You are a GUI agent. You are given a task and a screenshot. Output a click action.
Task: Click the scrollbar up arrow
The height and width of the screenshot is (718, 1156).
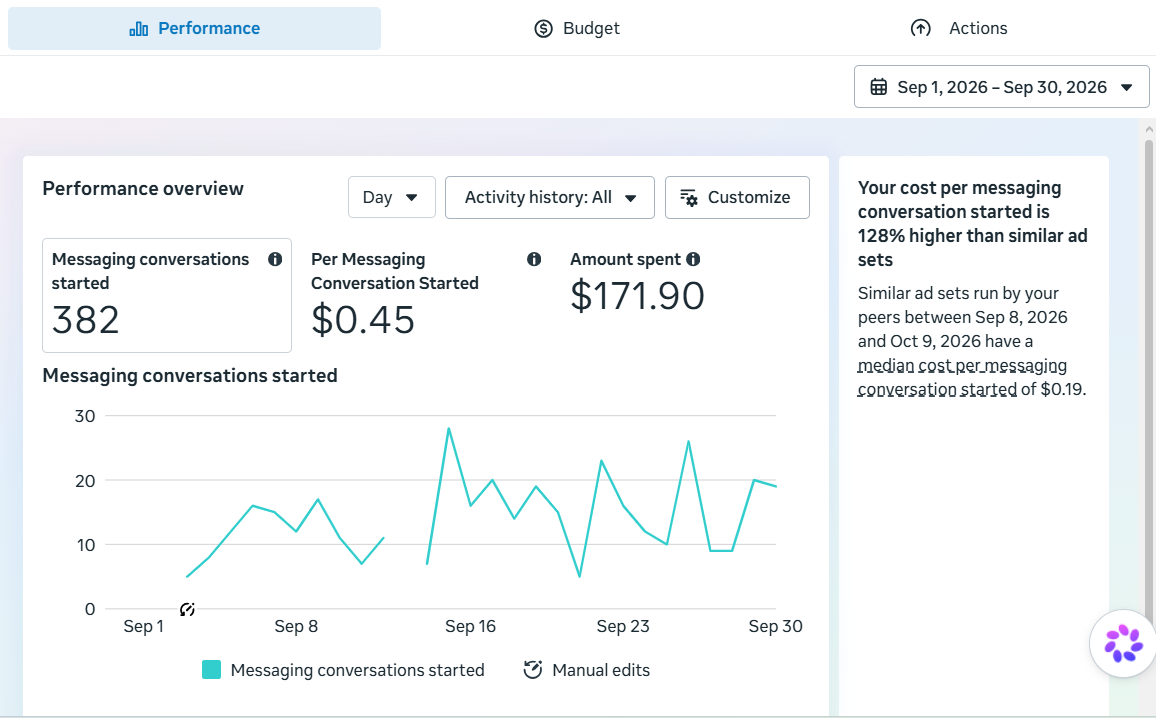click(1149, 129)
